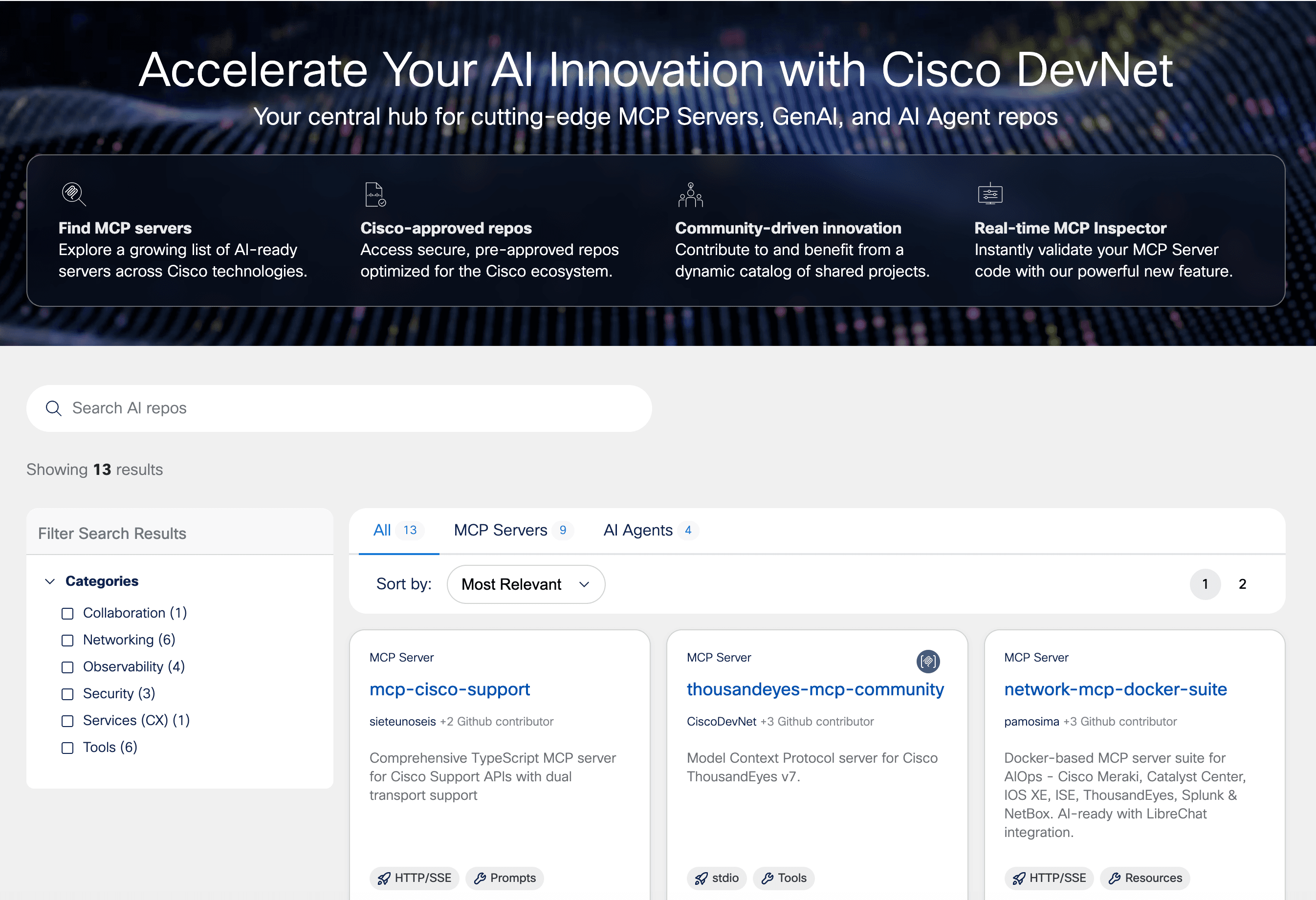Click the HTTP/SSE tag on mcp-cisco-support card
Image resolution: width=1316 pixels, height=900 pixels.
pyautogui.click(x=415, y=878)
